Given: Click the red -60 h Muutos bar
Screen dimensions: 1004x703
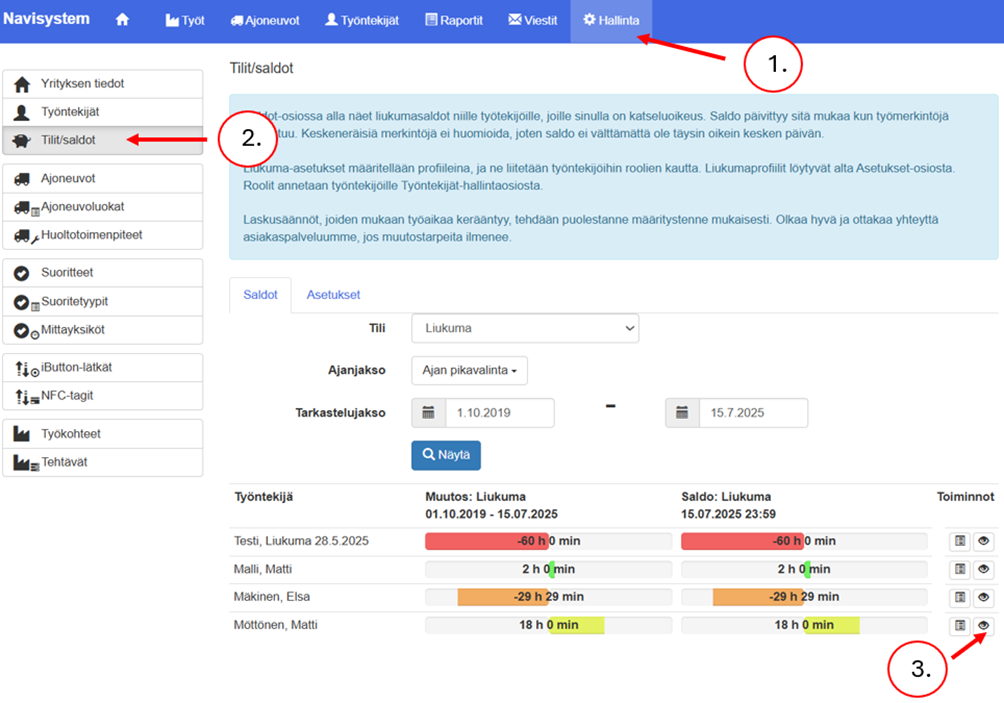Looking at the screenshot, I should coord(487,541).
